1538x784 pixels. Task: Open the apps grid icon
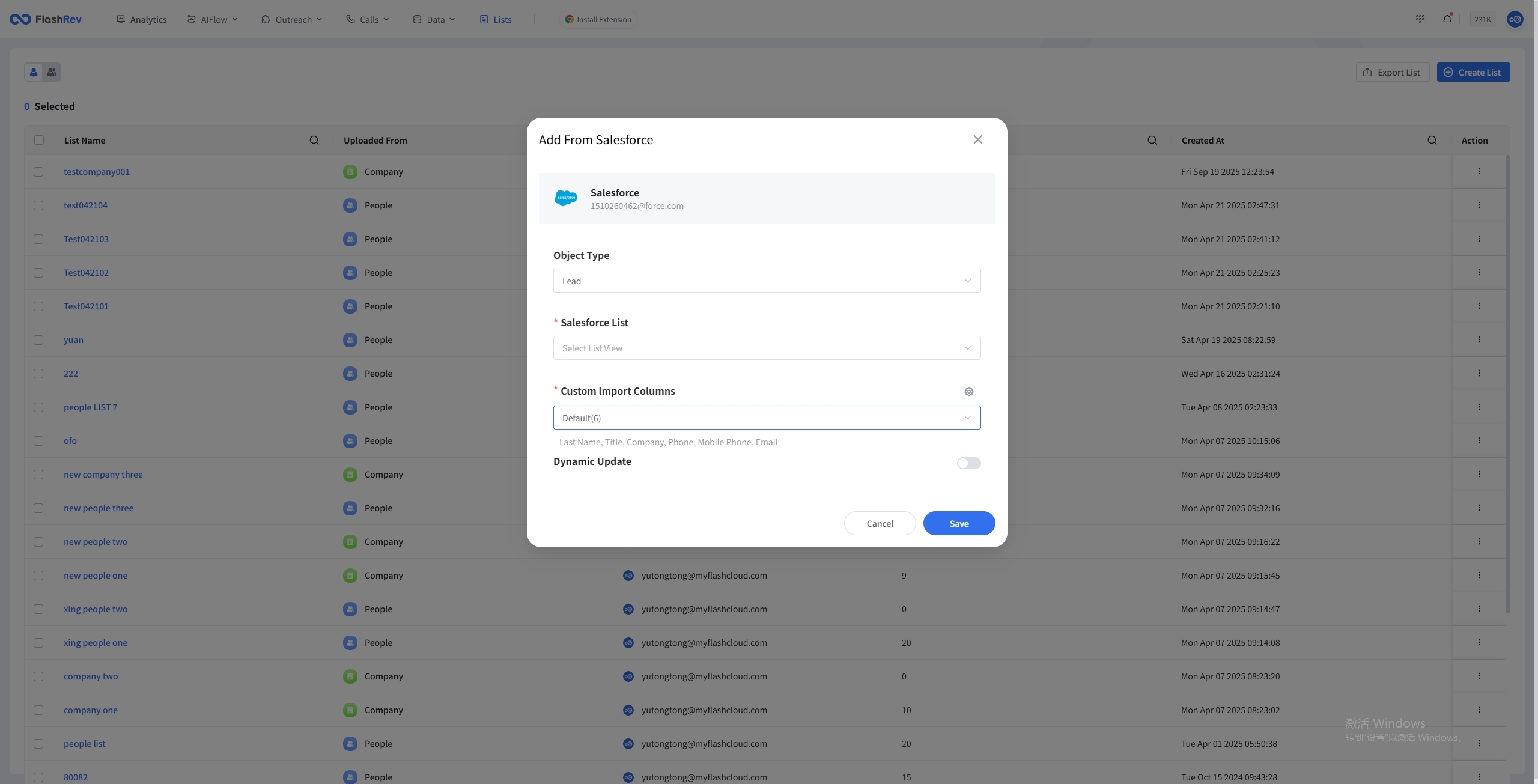pyautogui.click(x=1420, y=19)
